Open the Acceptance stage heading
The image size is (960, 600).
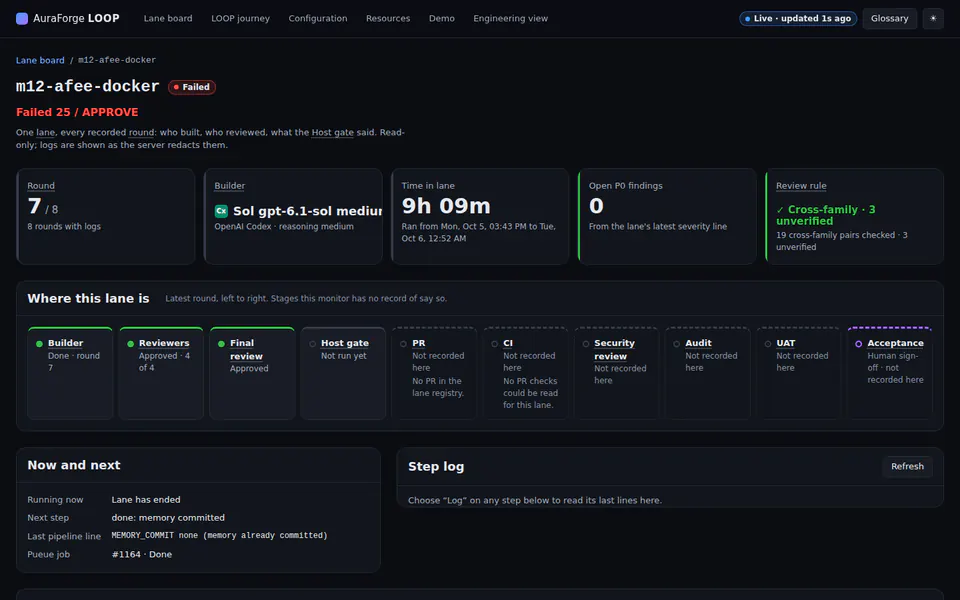[x=895, y=343]
